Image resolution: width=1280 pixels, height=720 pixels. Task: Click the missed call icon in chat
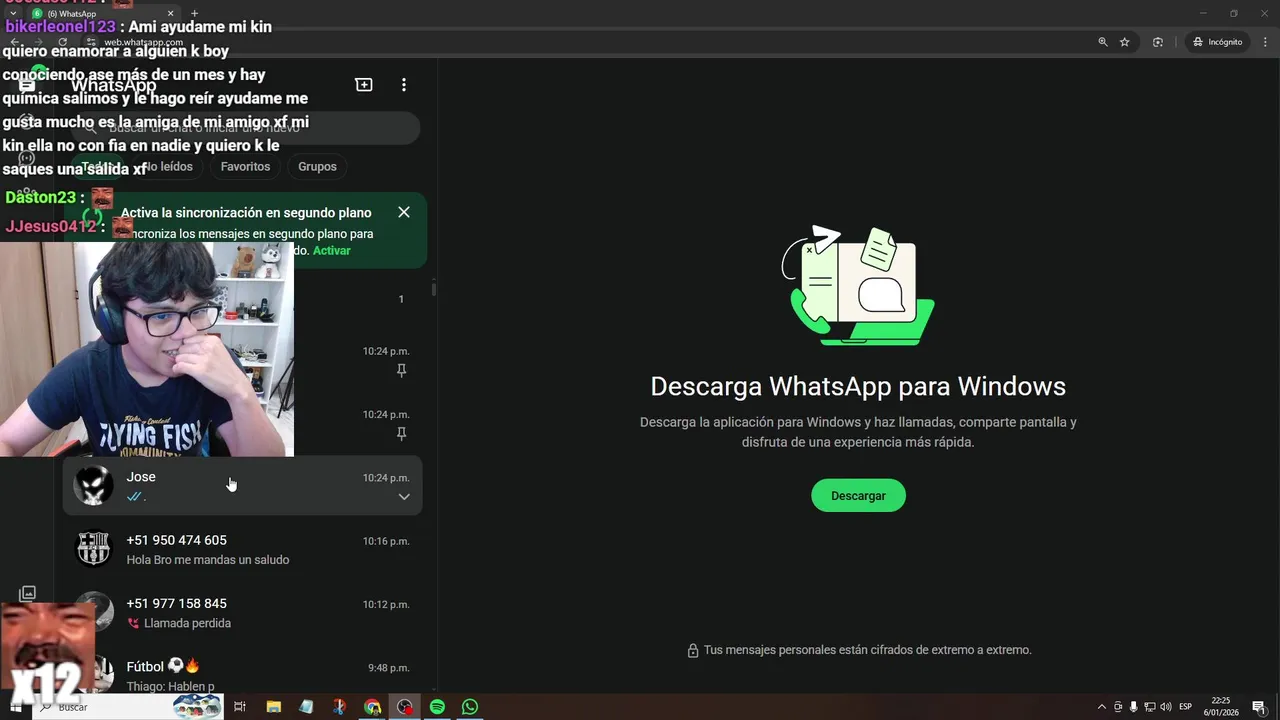point(133,623)
